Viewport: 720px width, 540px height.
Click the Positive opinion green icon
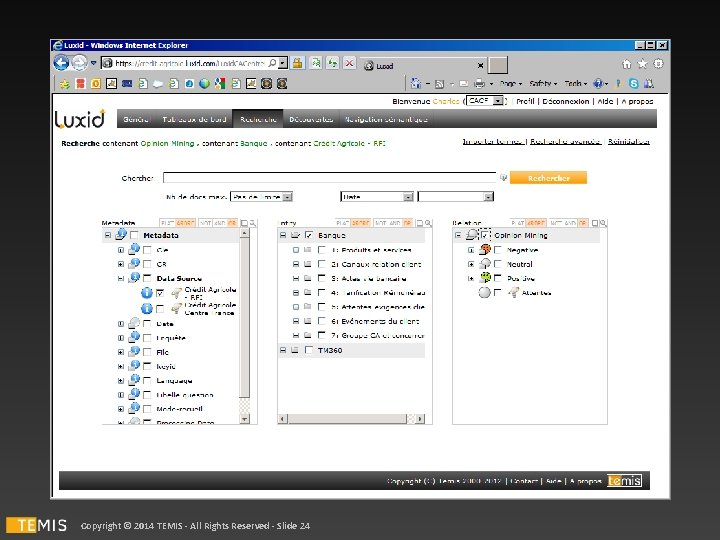click(485, 278)
